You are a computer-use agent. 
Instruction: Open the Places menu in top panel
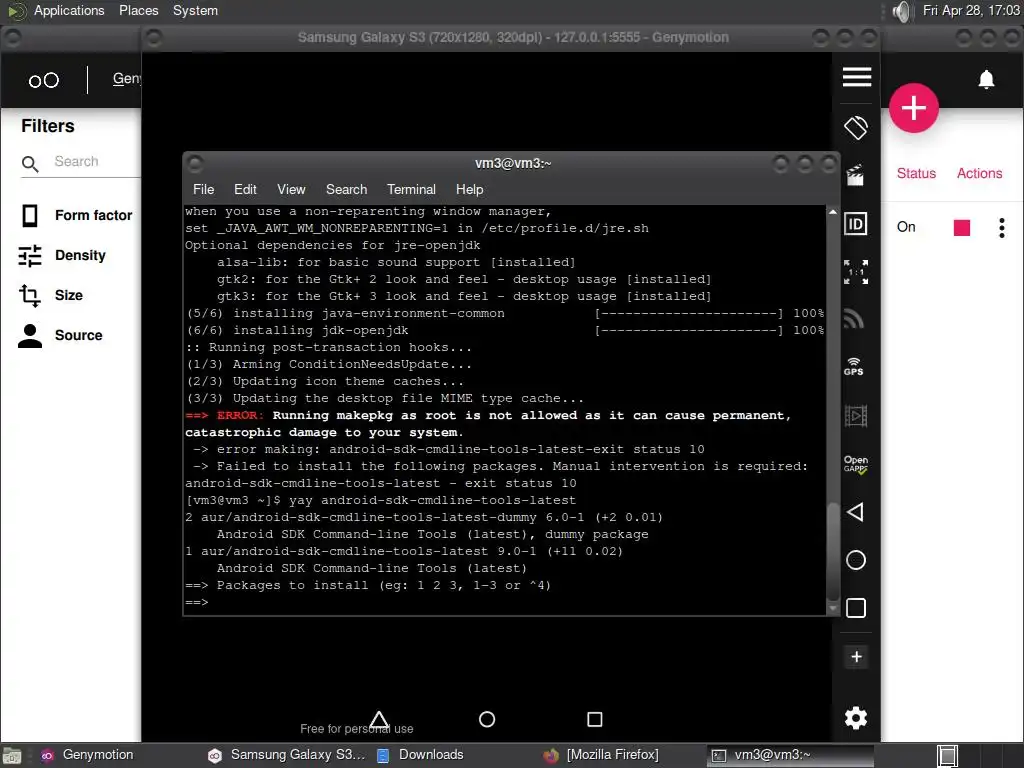(x=138, y=10)
